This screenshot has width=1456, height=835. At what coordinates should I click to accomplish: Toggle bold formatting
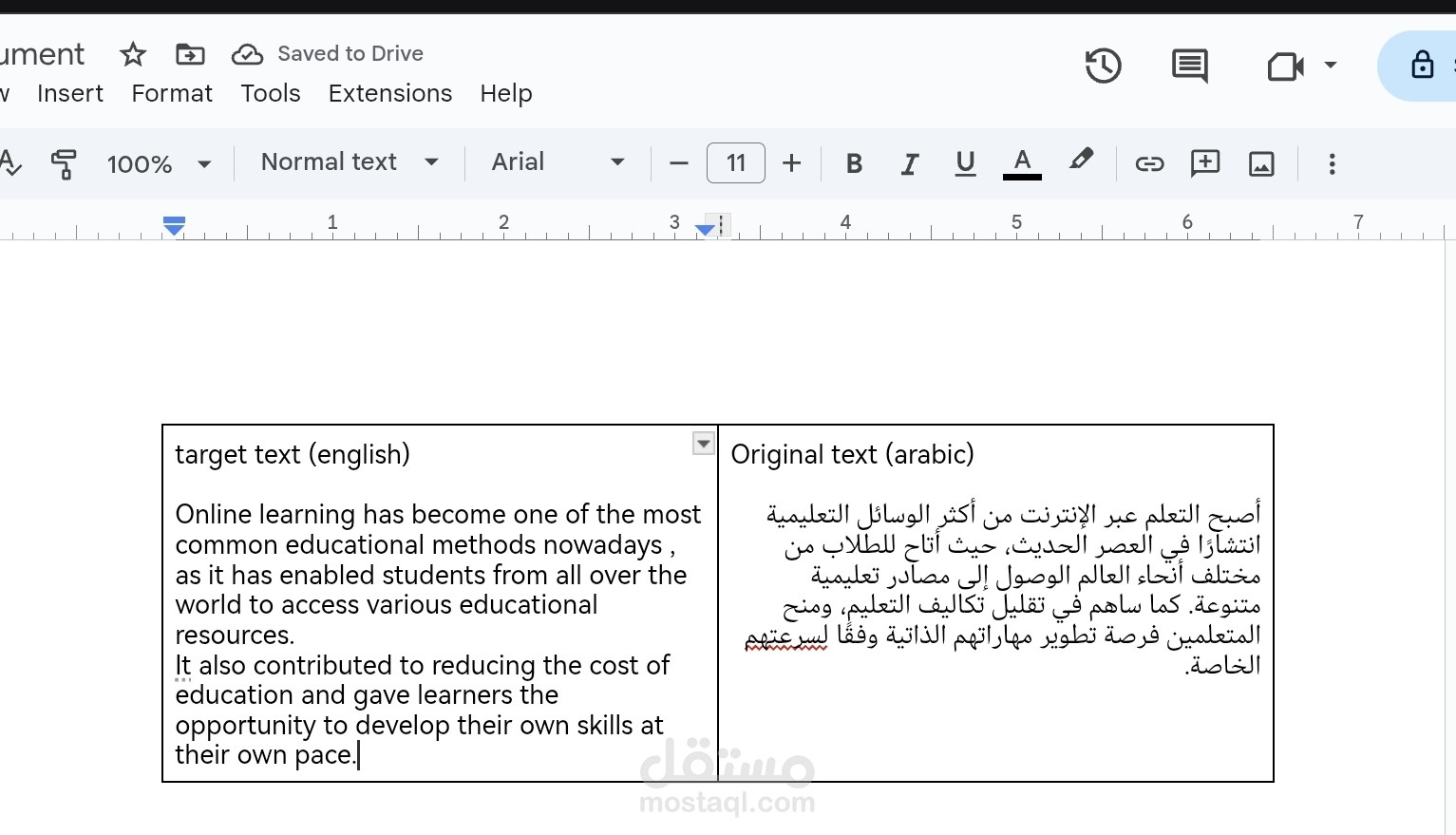(x=853, y=163)
